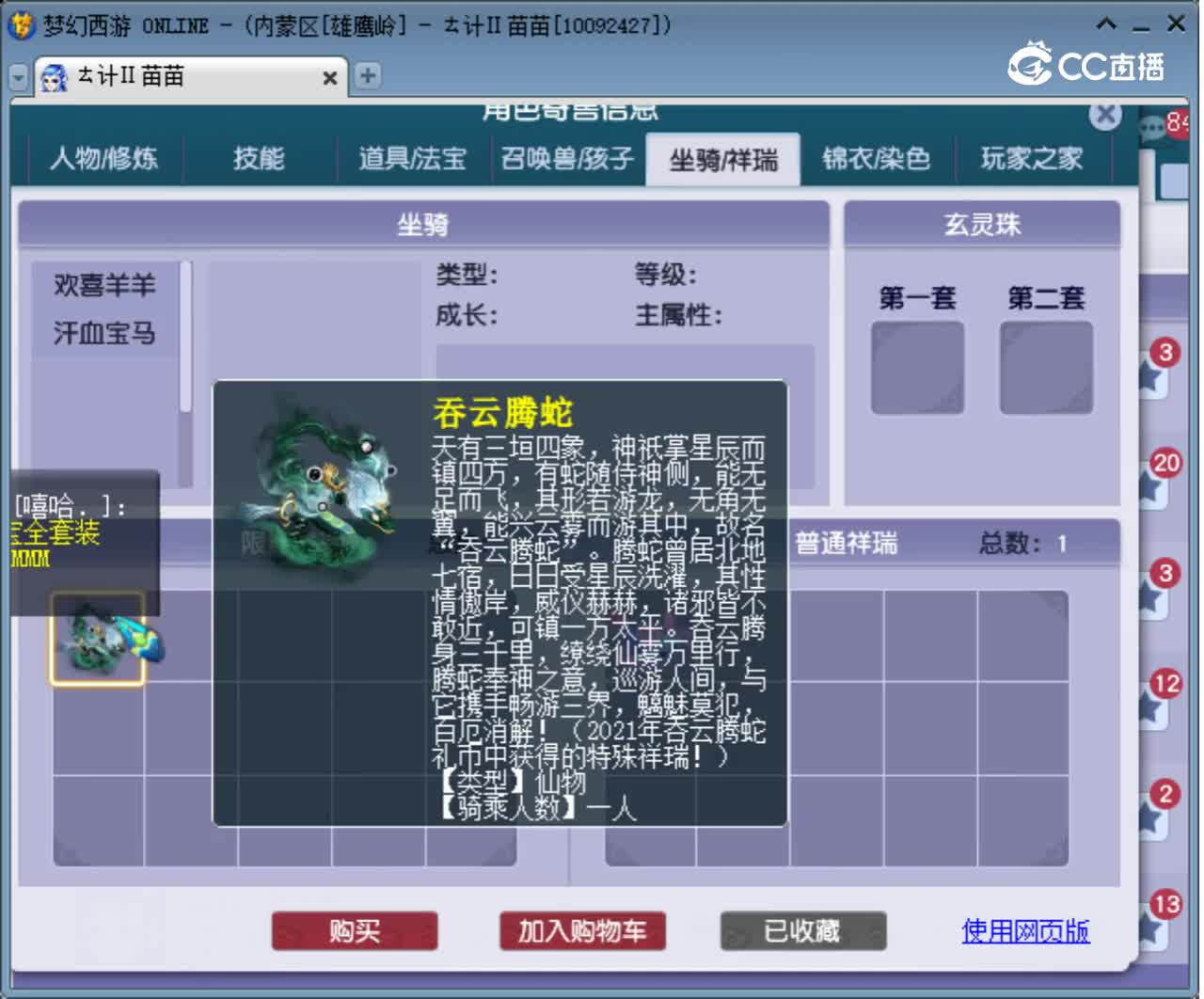Click the 总数: 1 count label
Screen dimensions: 1204x999
[x=1022, y=544]
